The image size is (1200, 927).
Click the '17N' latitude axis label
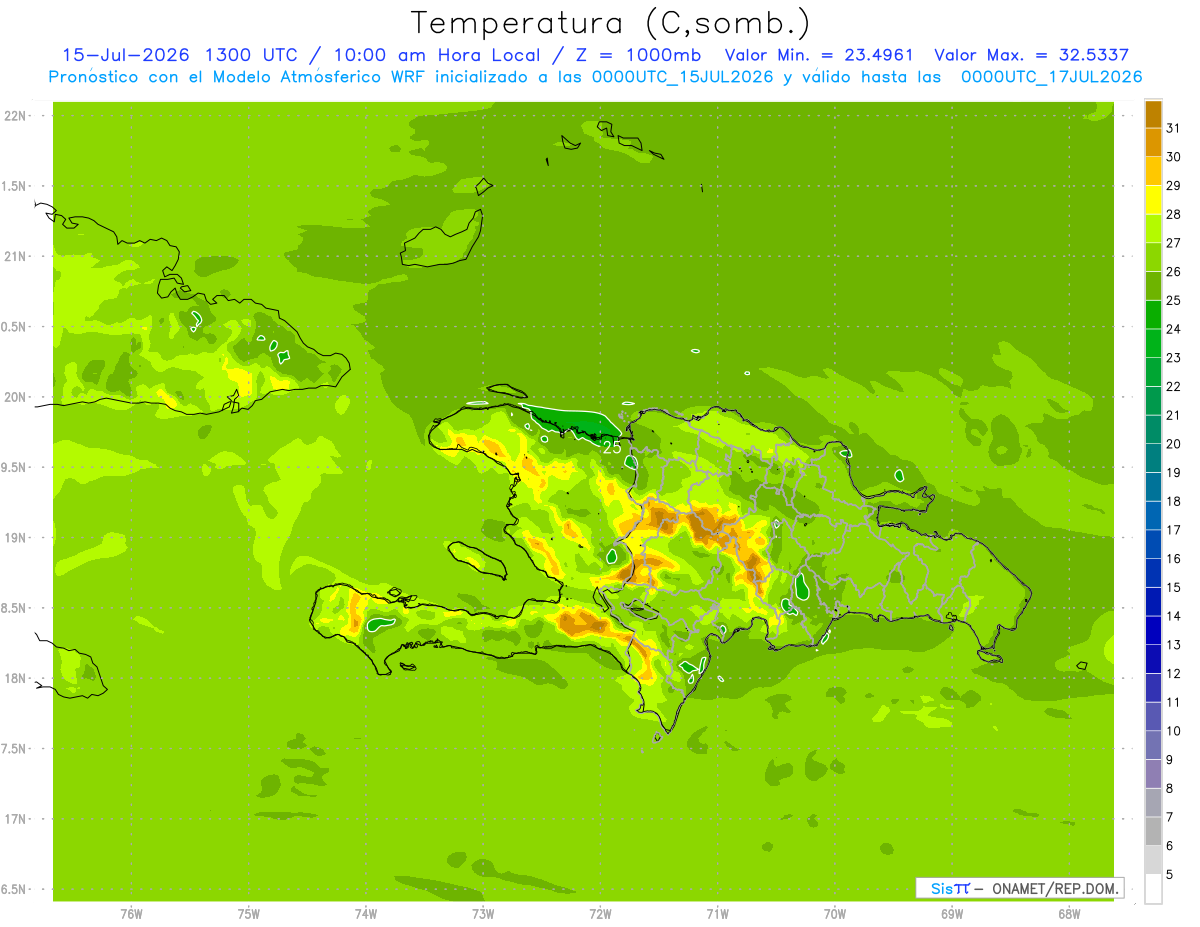pos(15,819)
